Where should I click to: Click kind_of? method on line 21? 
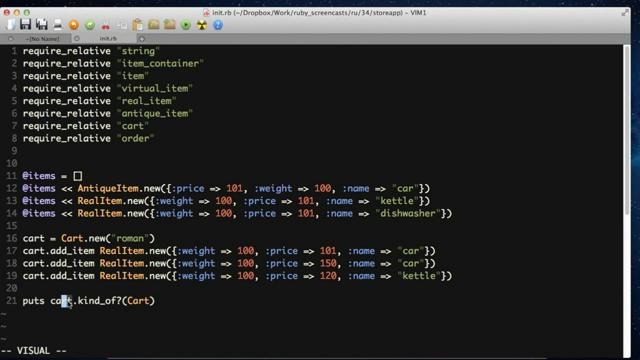point(100,301)
